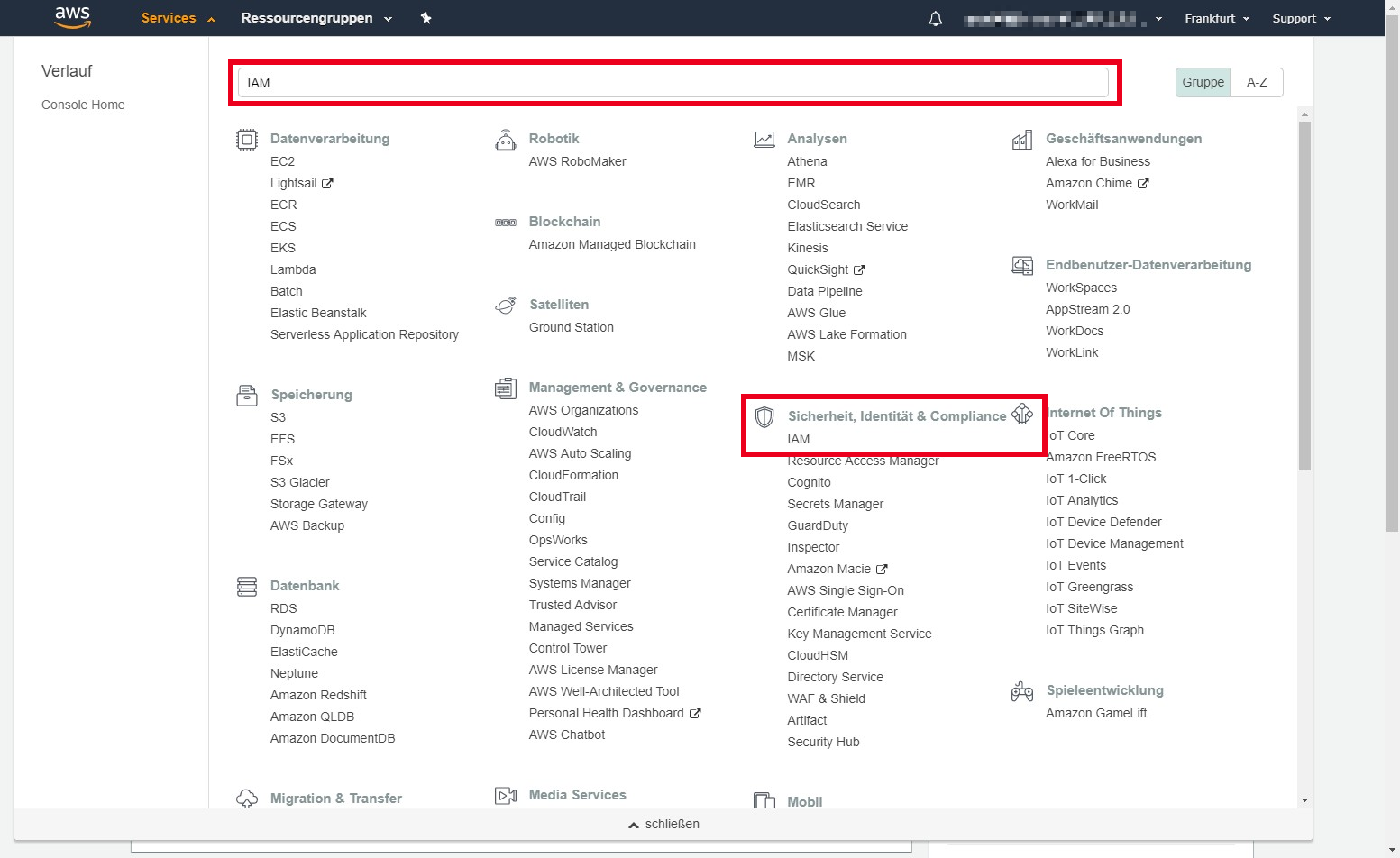Click external icon by Personal Health Dashboard

(695, 714)
